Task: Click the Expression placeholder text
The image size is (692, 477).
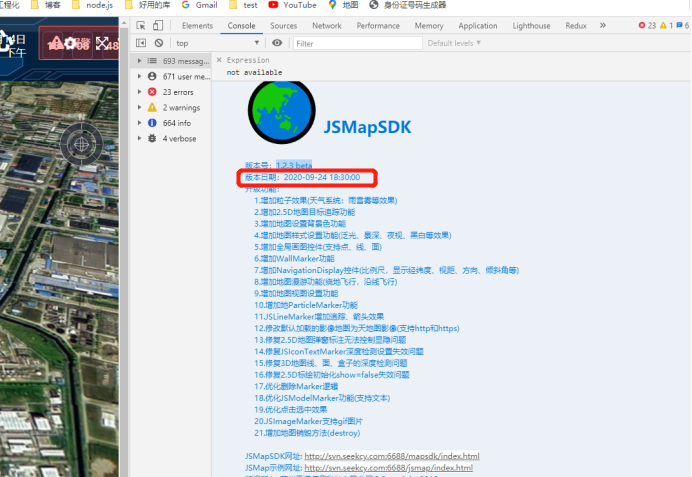Action: click(248, 60)
